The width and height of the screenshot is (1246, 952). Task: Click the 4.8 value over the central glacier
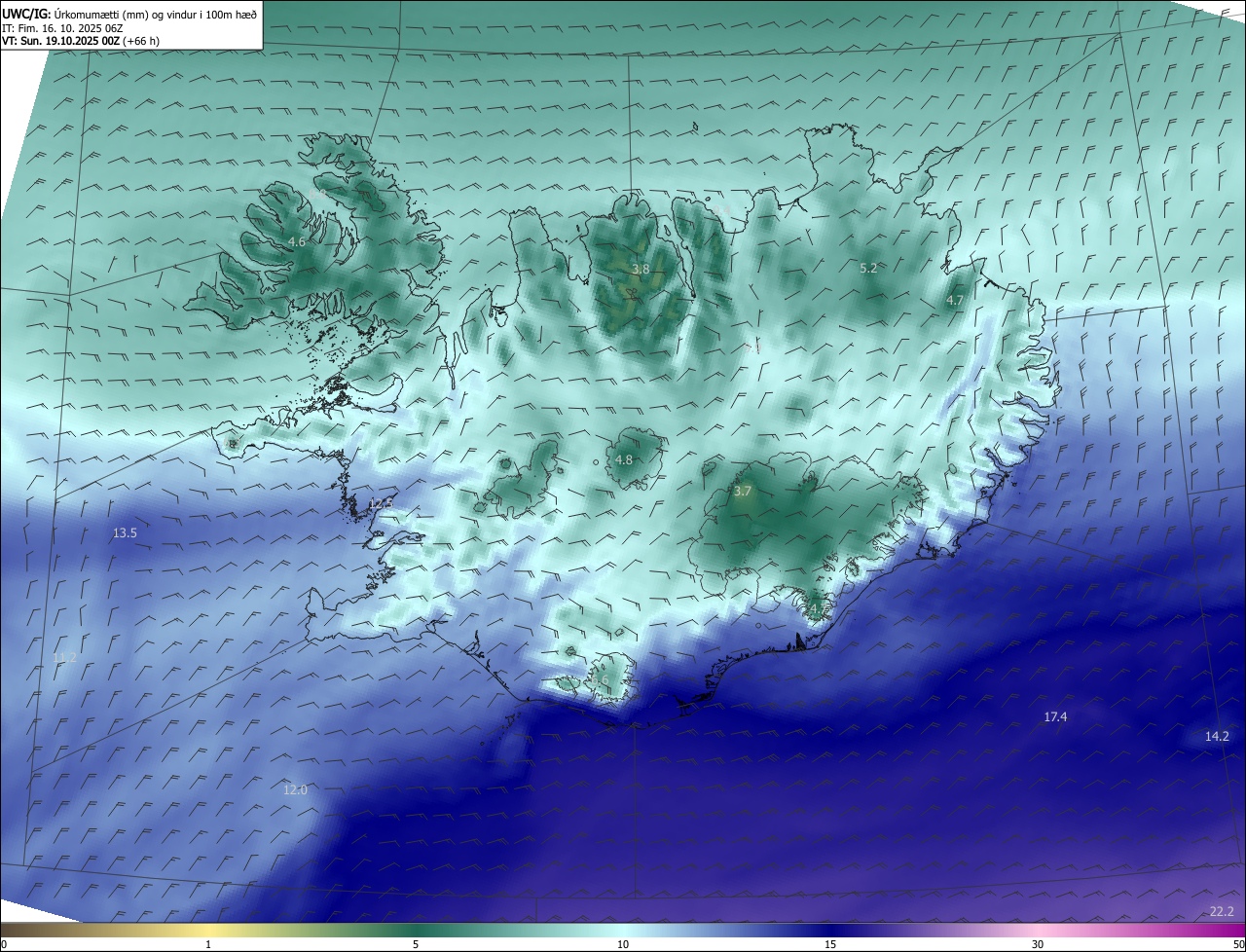[x=624, y=459]
